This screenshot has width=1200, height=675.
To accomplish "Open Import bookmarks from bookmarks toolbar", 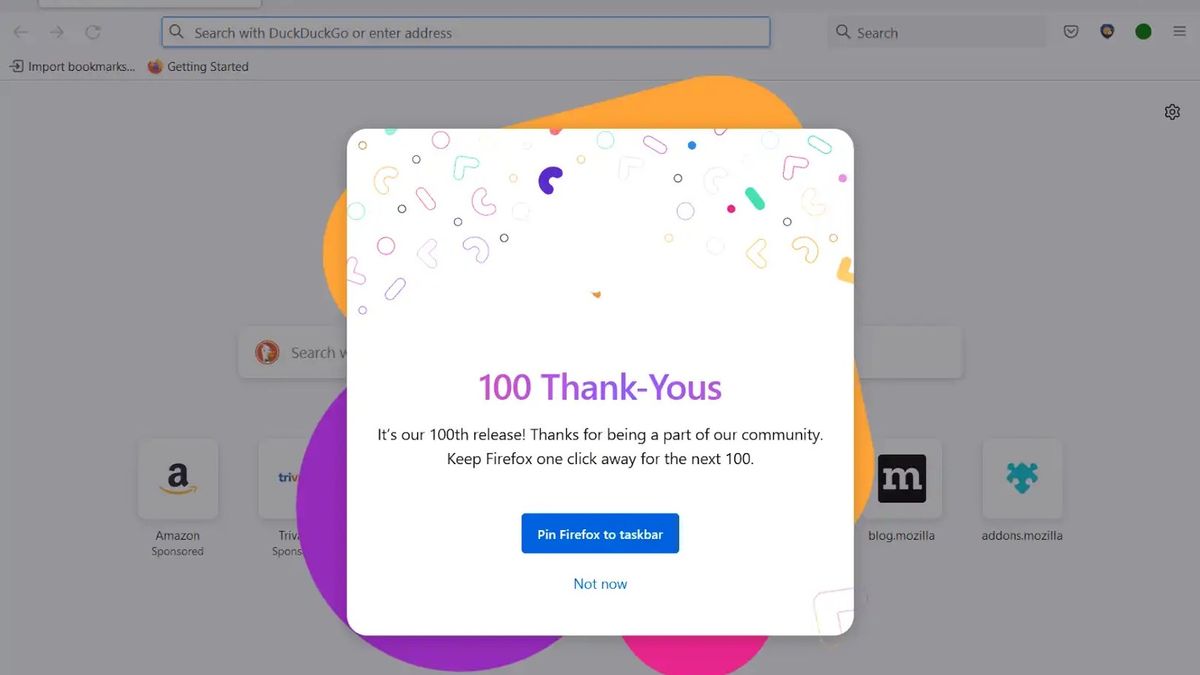I will click(72, 67).
